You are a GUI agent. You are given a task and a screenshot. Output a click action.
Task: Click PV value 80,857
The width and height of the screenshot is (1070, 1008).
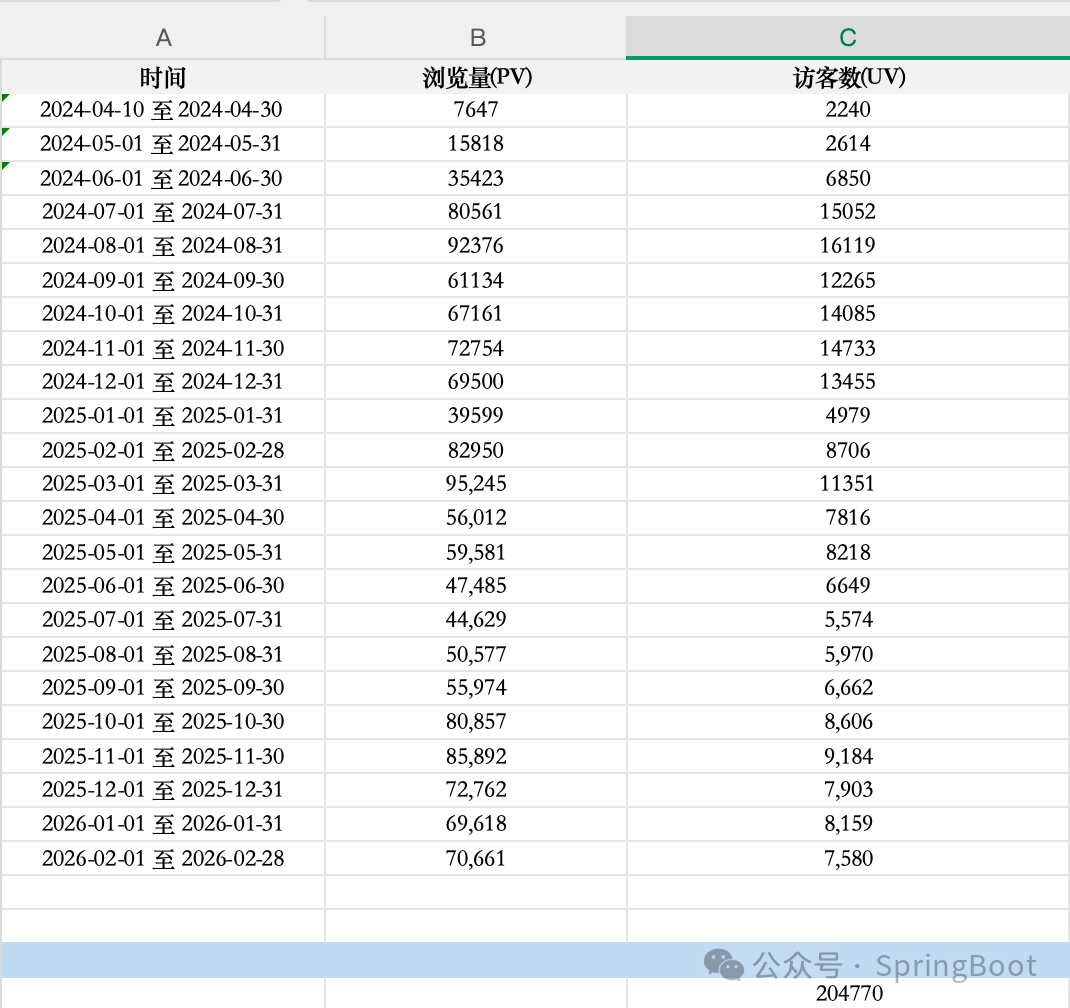point(476,721)
